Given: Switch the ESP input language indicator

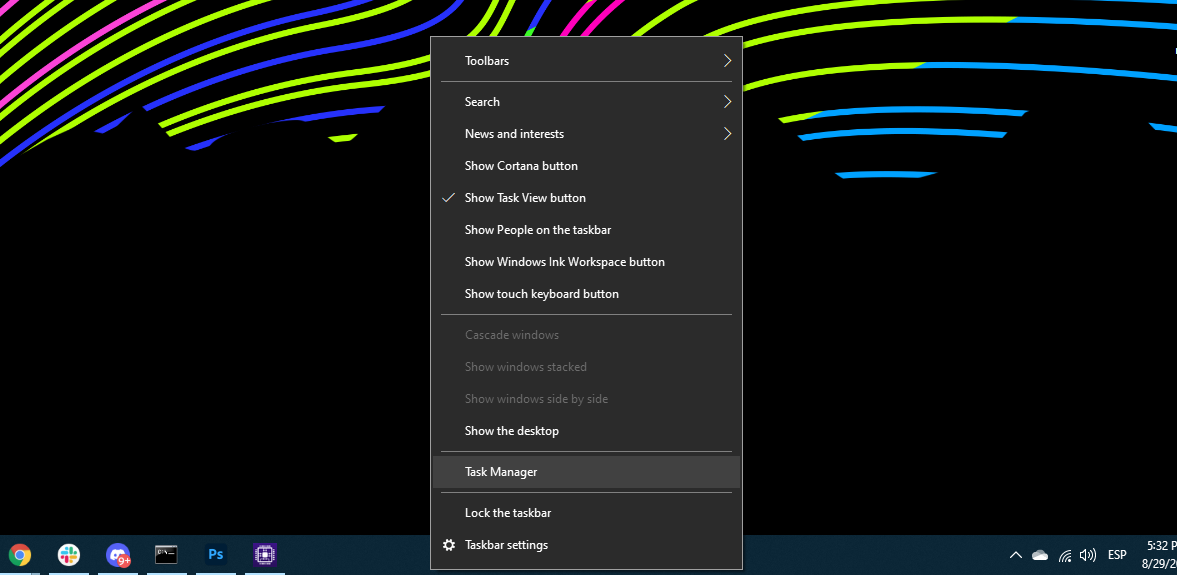Looking at the screenshot, I should [x=1117, y=555].
